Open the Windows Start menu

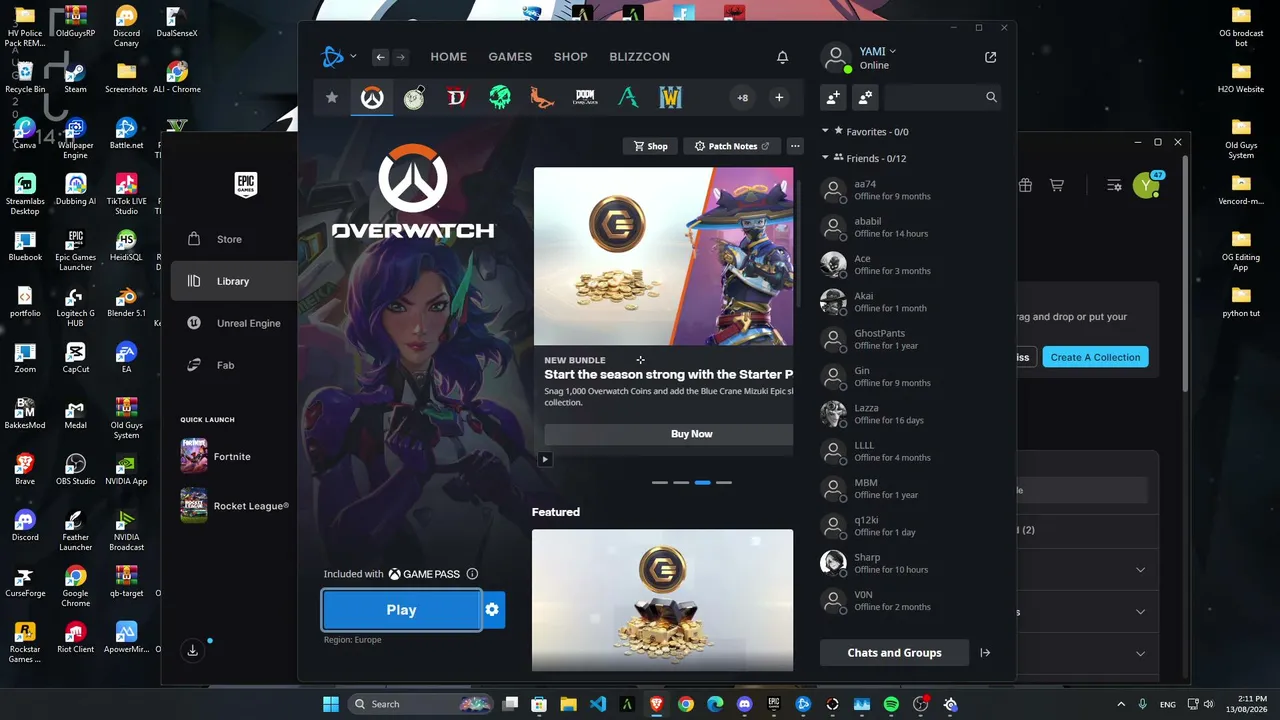[330, 704]
